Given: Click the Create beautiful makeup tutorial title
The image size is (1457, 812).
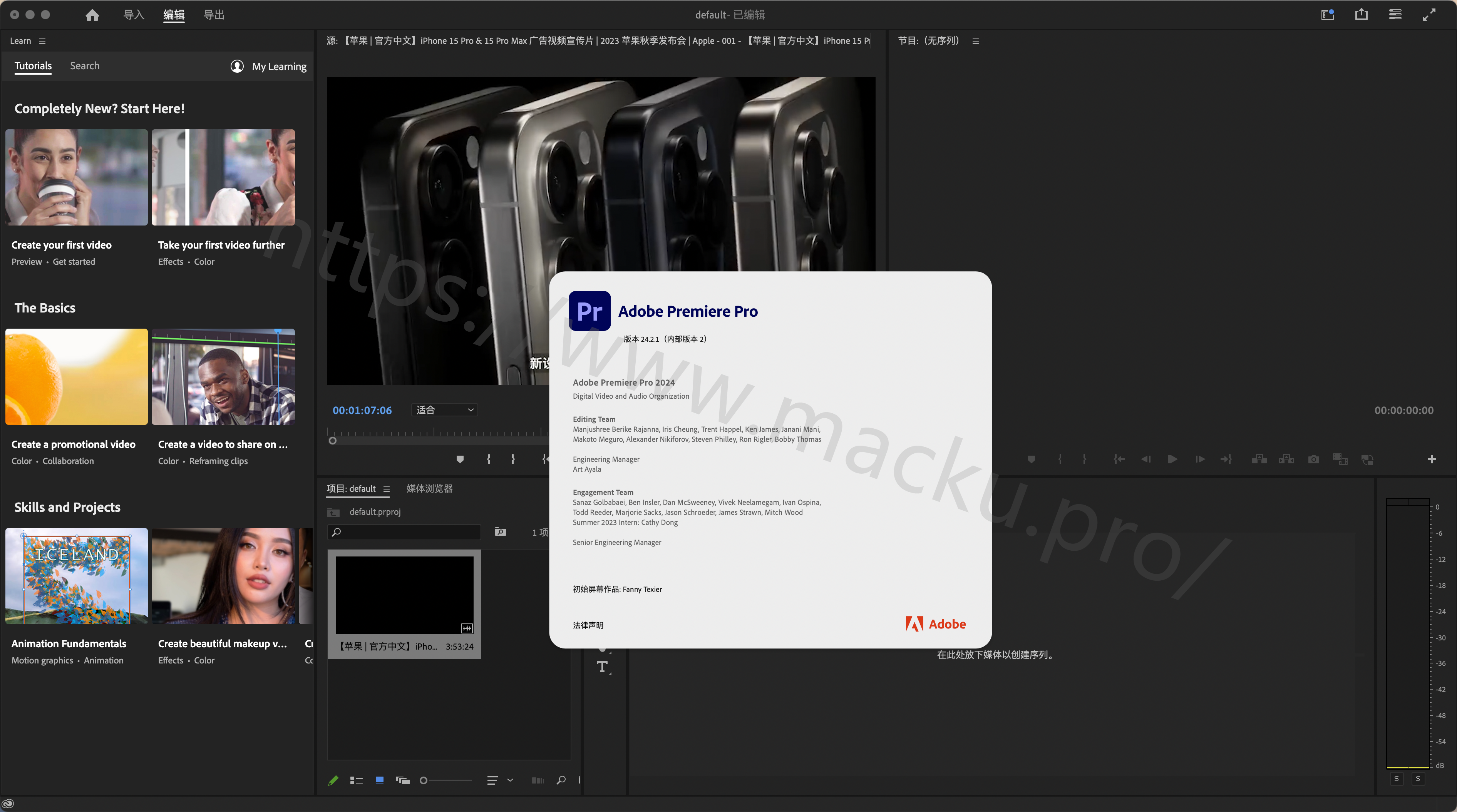Looking at the screenshot, I should point(222,643).
